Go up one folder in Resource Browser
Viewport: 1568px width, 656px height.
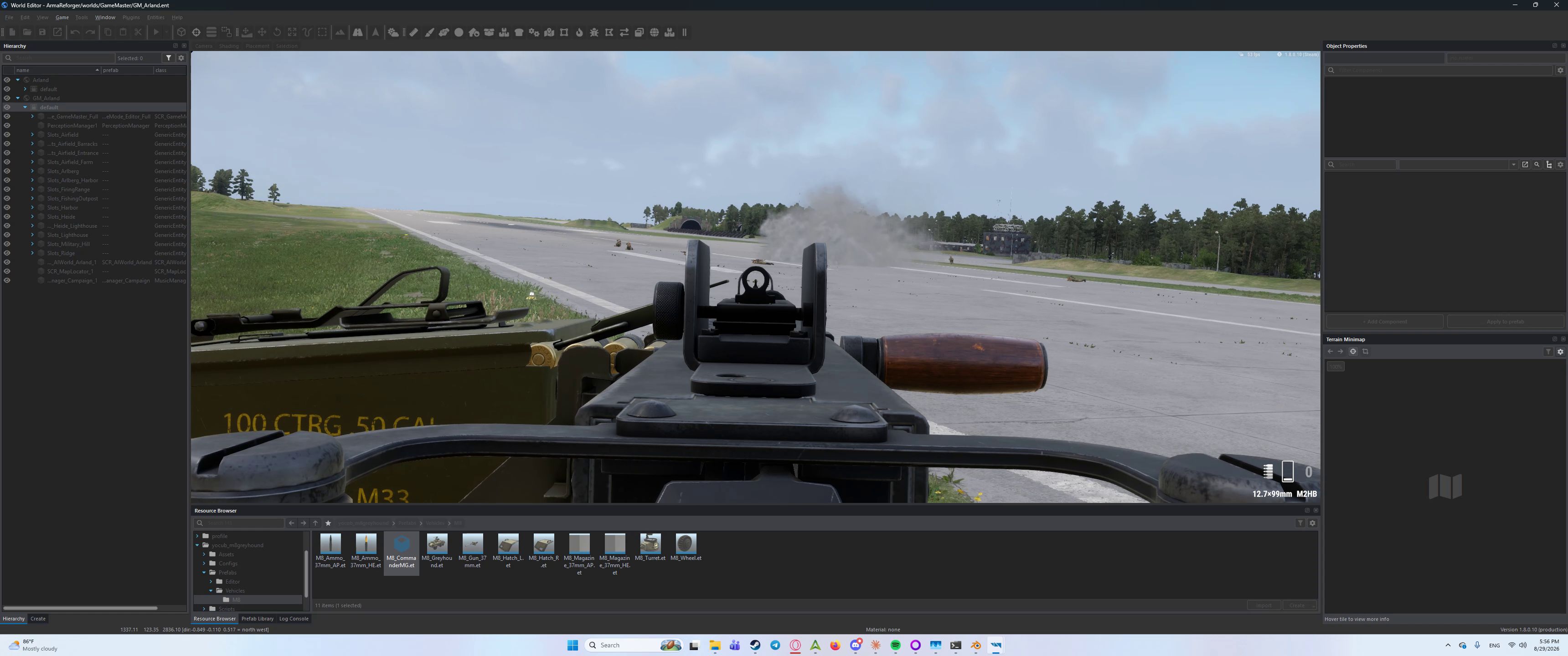(315, 523)
